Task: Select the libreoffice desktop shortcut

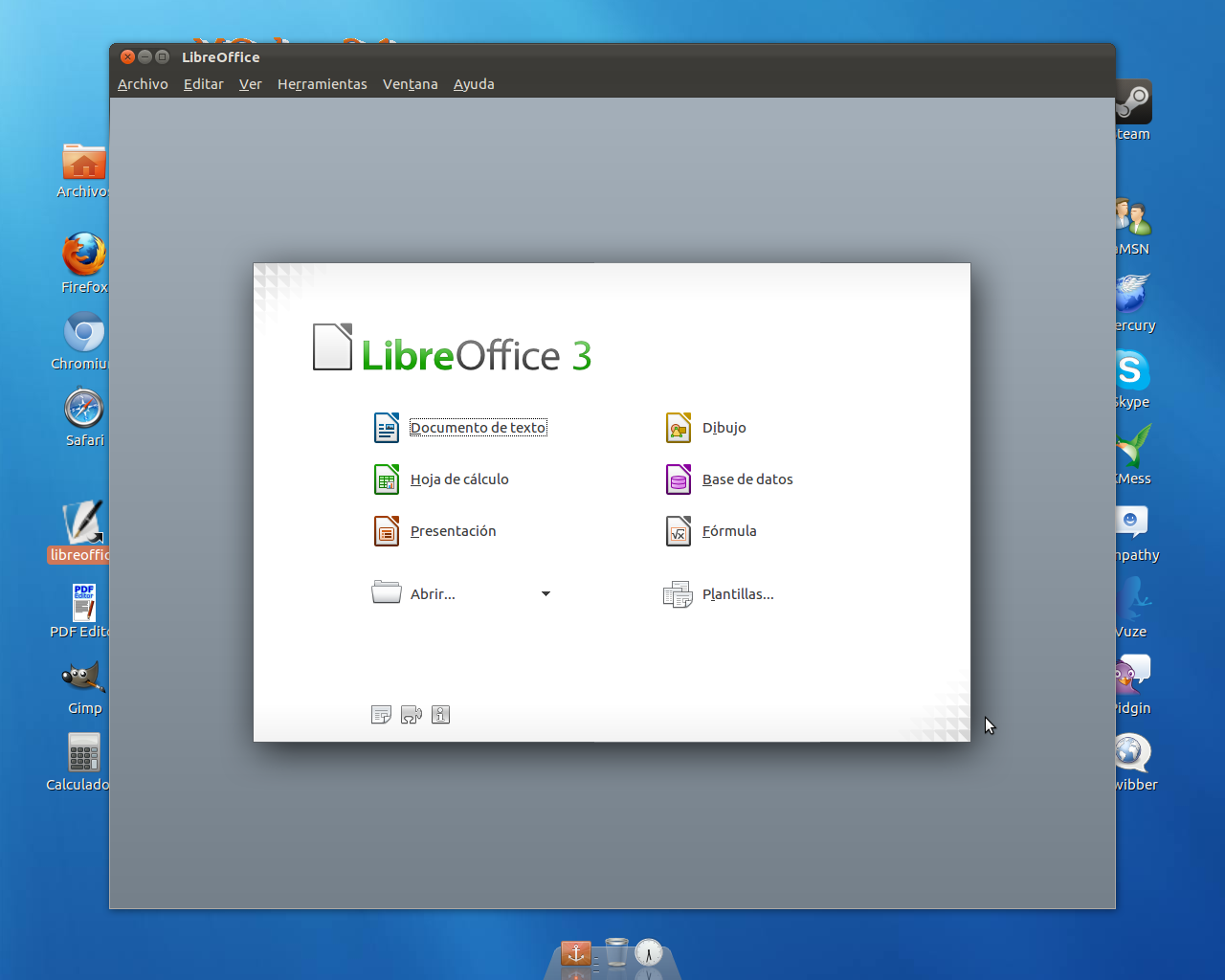Action: pos(83,523)
